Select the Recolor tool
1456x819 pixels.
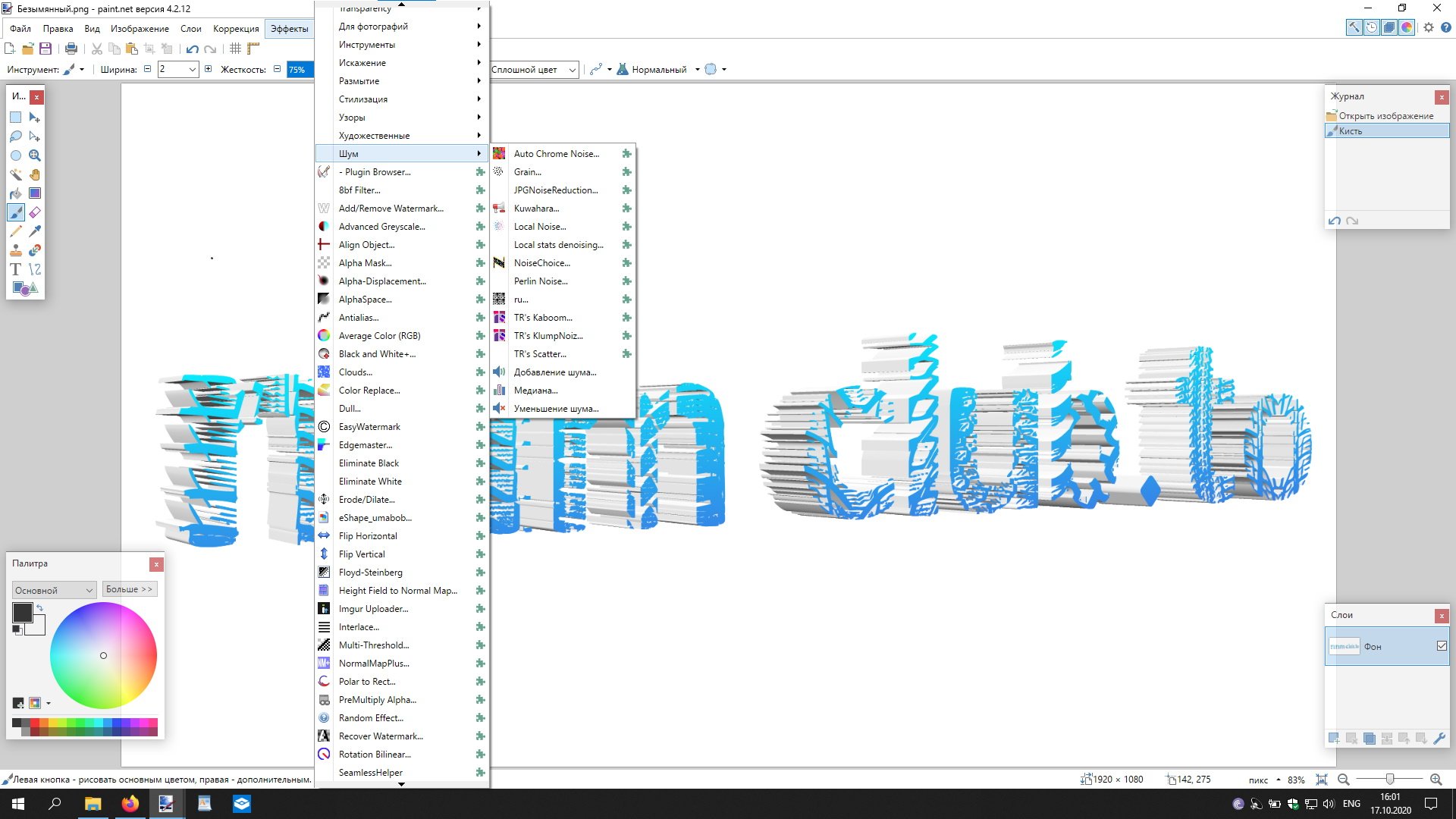[35, 250]
